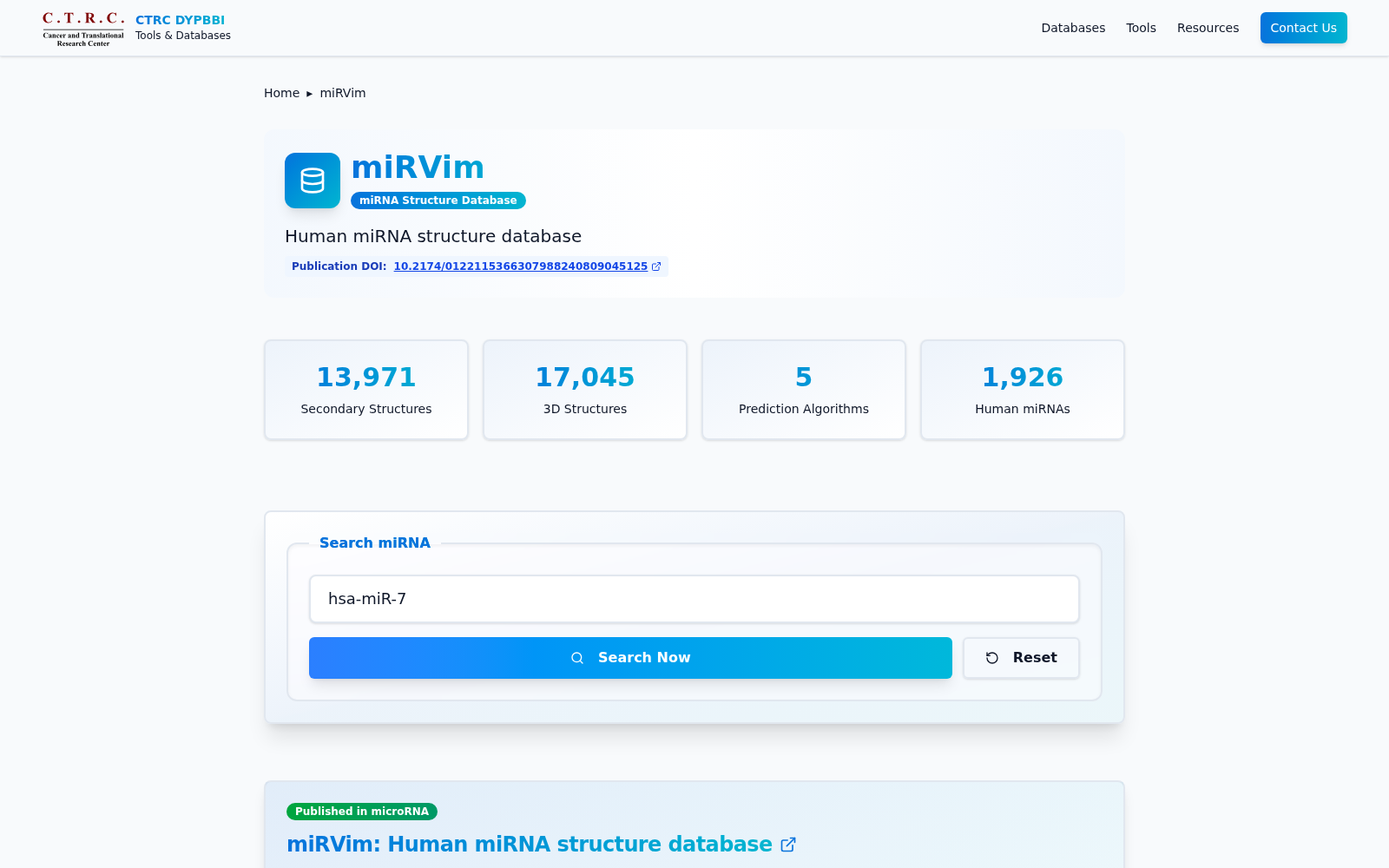Viewport: 1389px width, 868px height.
Task: Click the miRVim database icon
Action: 313,181
